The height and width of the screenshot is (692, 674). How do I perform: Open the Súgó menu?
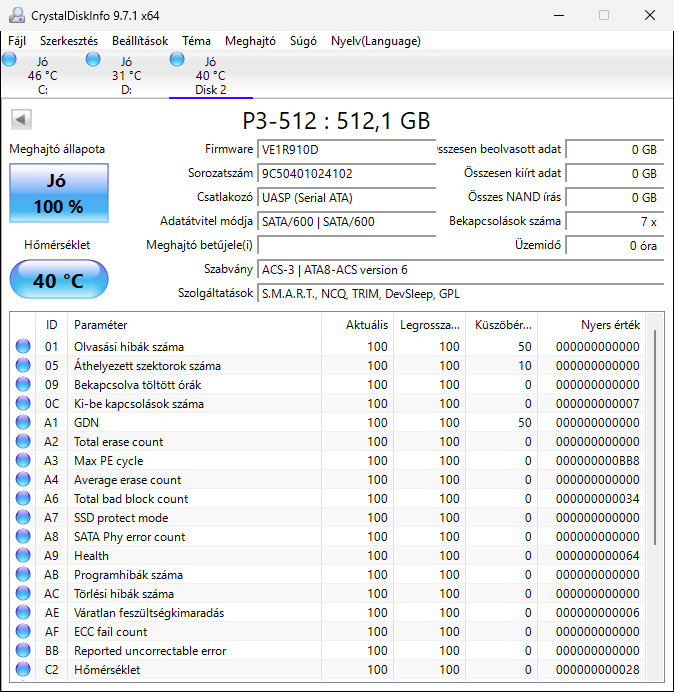(x=303, y=41)
